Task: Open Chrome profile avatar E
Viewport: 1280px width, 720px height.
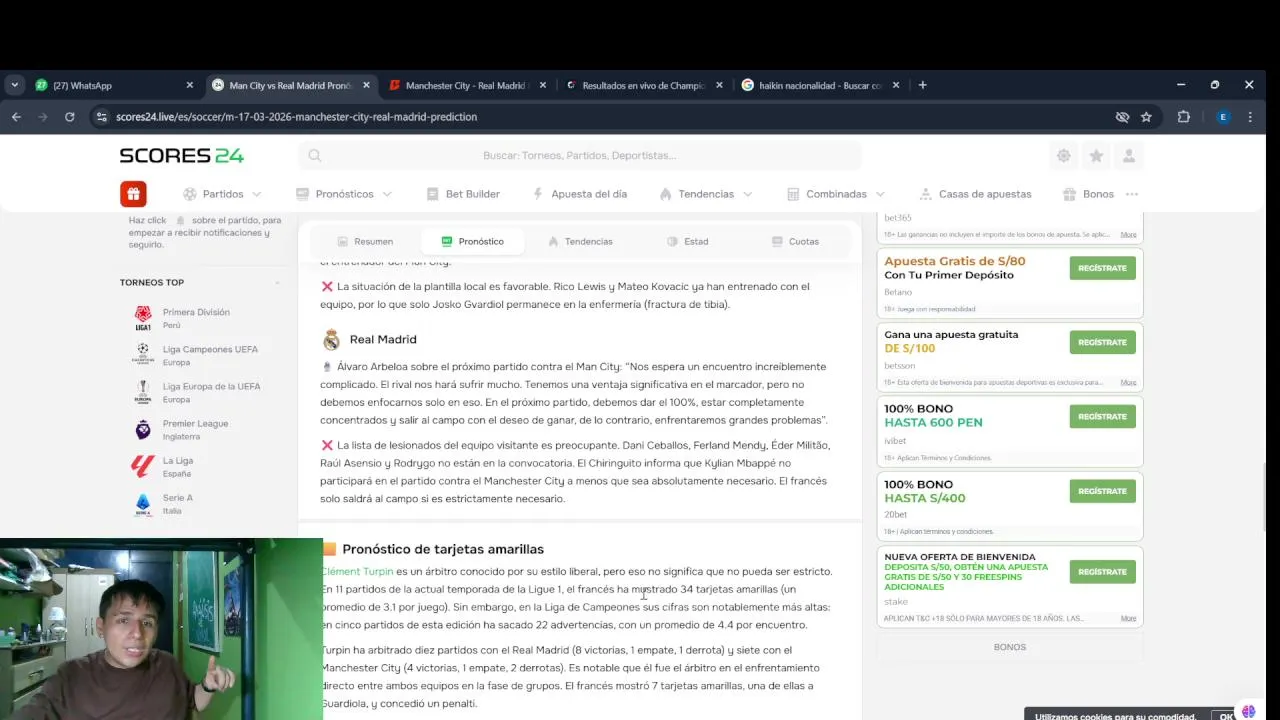Action: 1222,117
